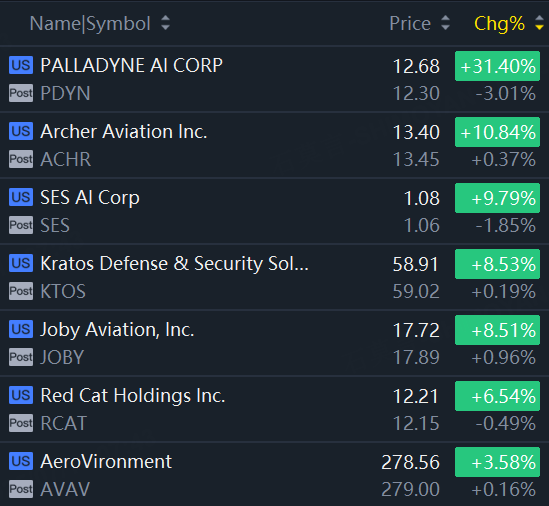
Task: Click the US badge next to Joby Aviation
Action: tap(21, 329)
